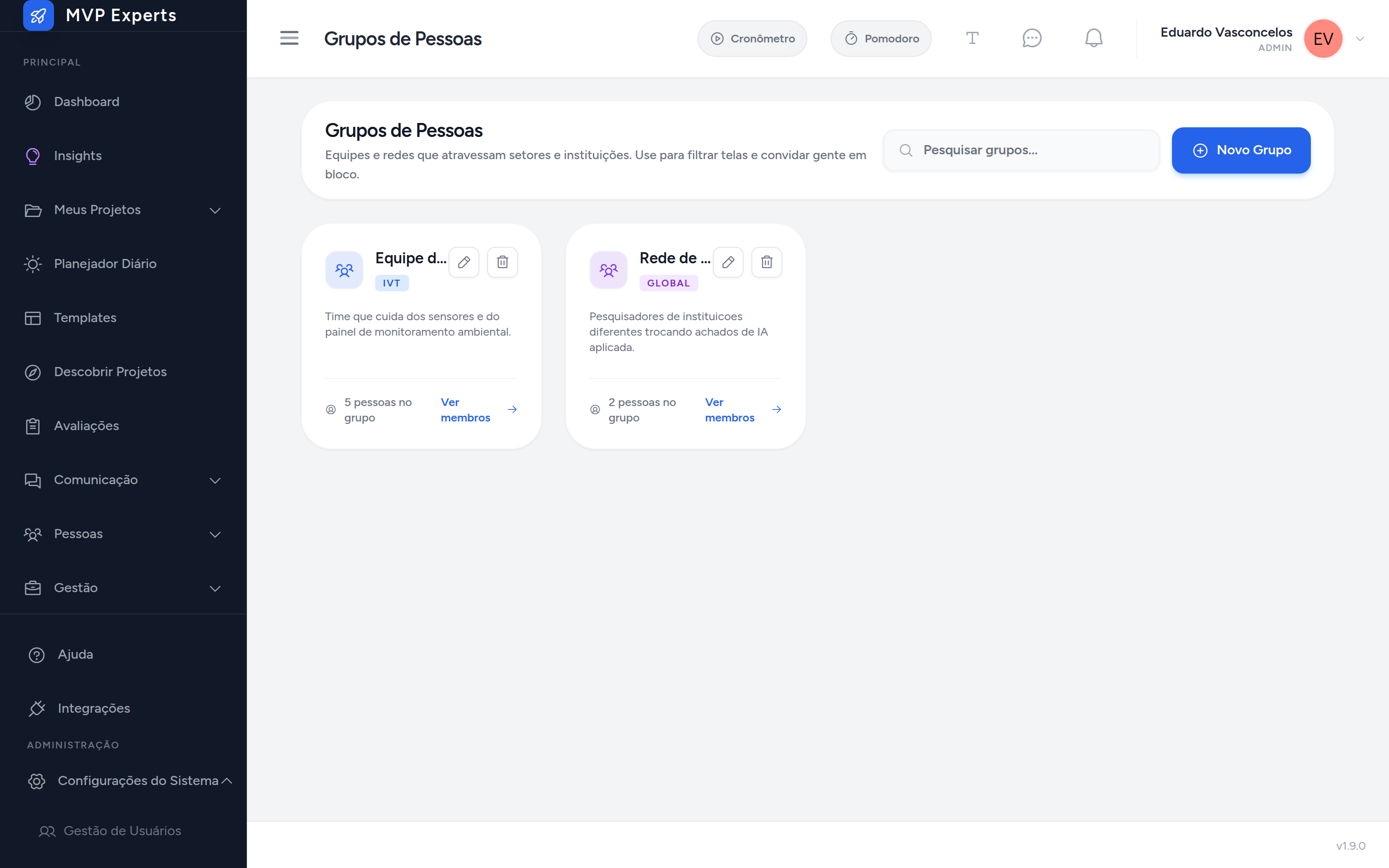Toggle the hamburger sidebar menu
Viewport: 1389px width, 868px height.
[289, 38]
